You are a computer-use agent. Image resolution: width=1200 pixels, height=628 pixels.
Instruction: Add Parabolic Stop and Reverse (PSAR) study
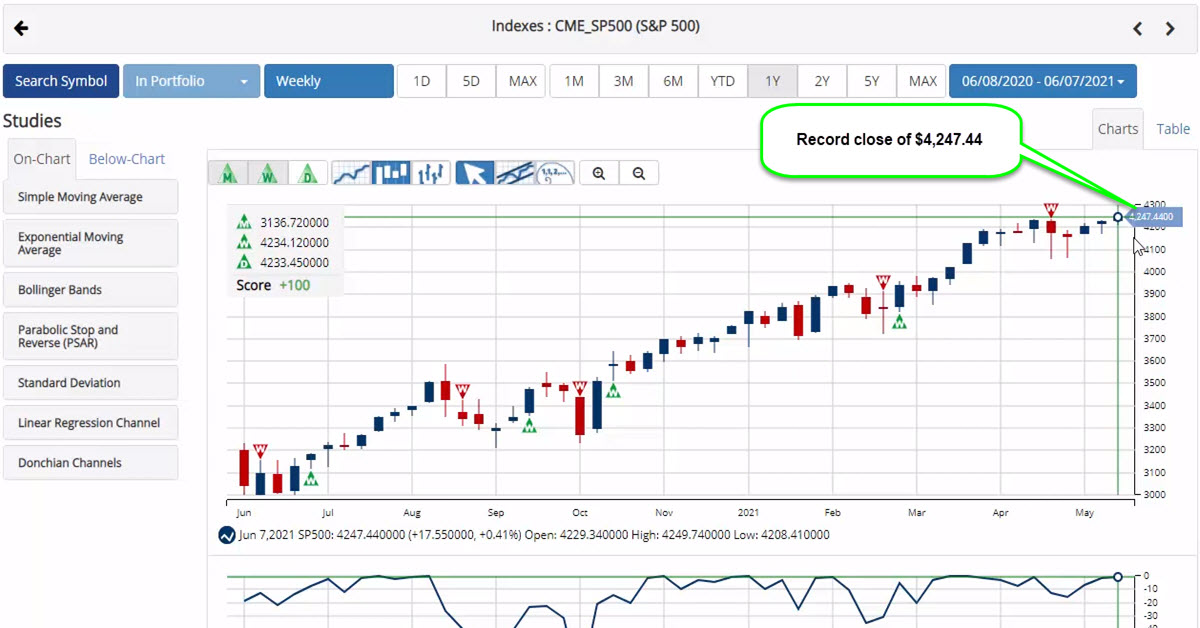click(x=91, y=336)
